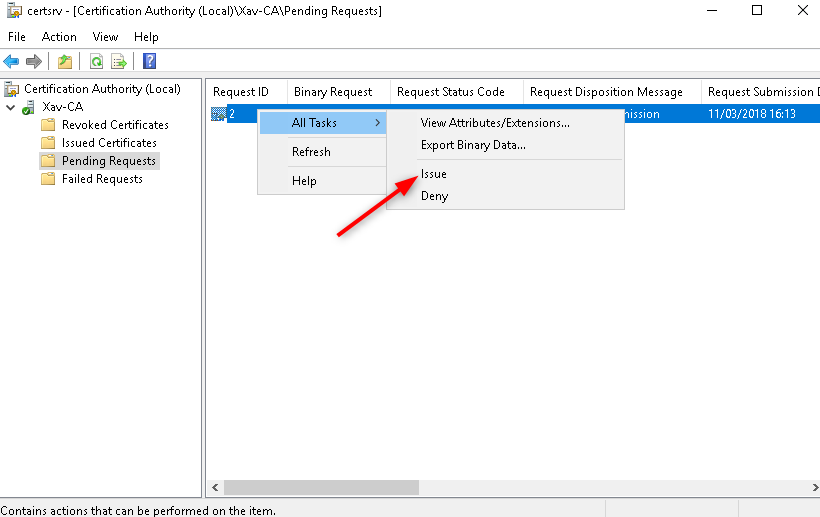Choose Deny in the context submenu
Image resolution: width=820 pixels, height=517 pixels.
(434, 196)
